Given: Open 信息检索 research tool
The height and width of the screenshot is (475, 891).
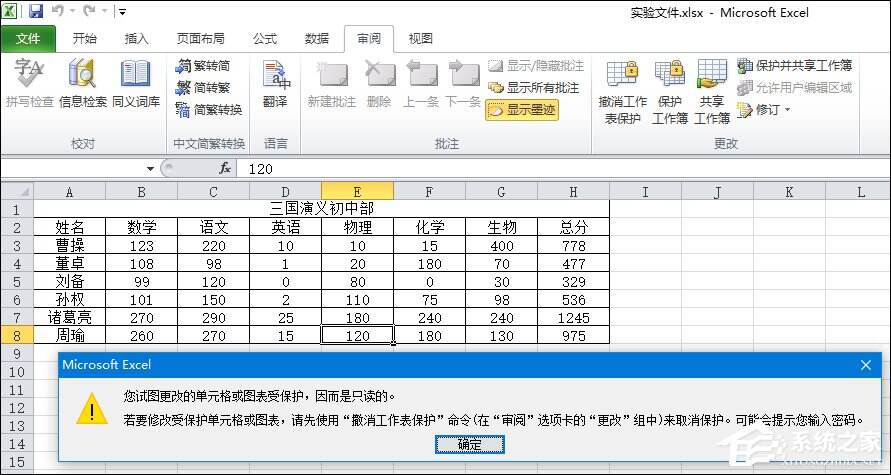Looking at the screenshot, I should (x=83, y=84).
